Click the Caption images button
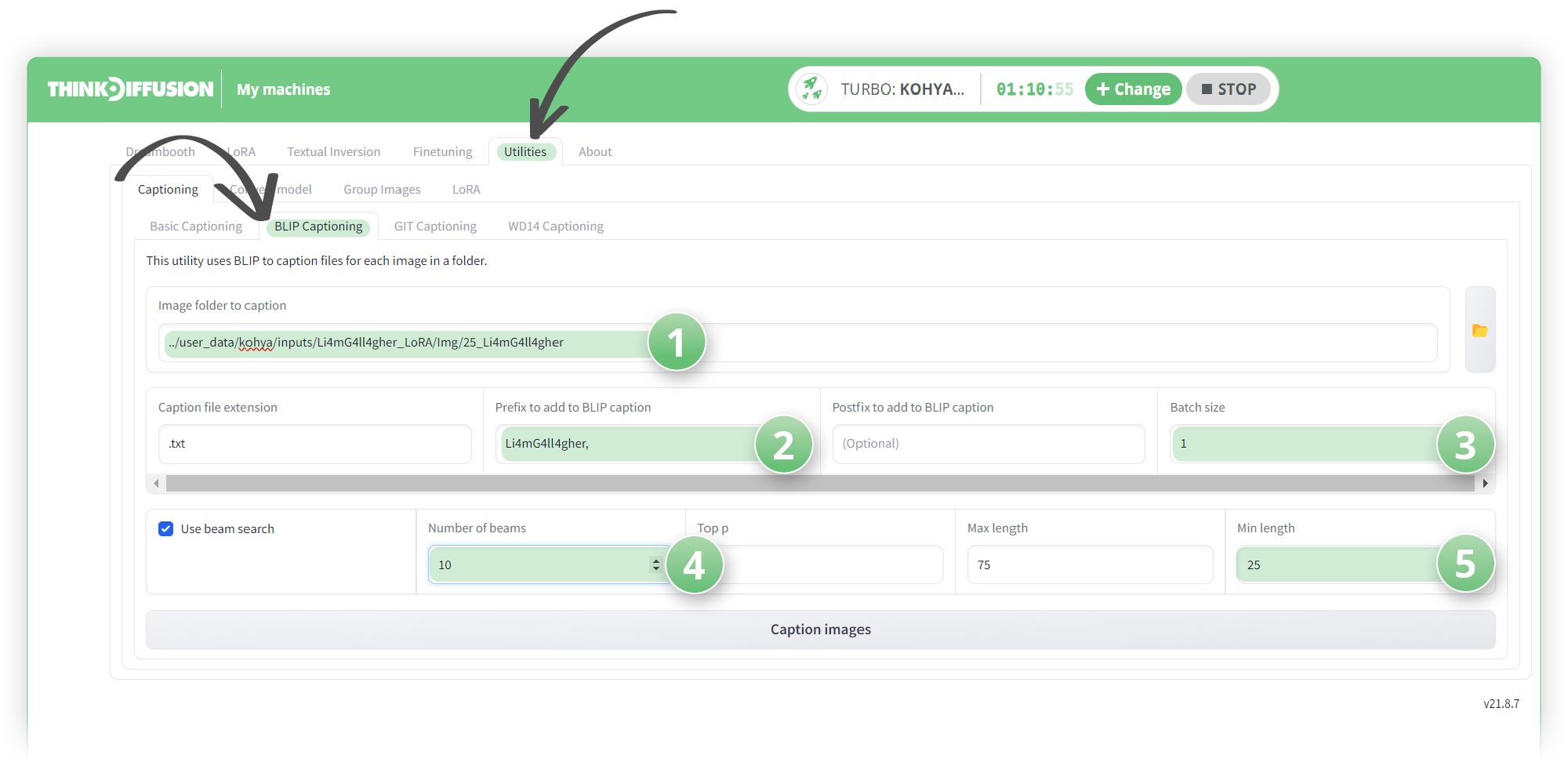Viewport: 1568px width, 784px height. tap(820, 629)
